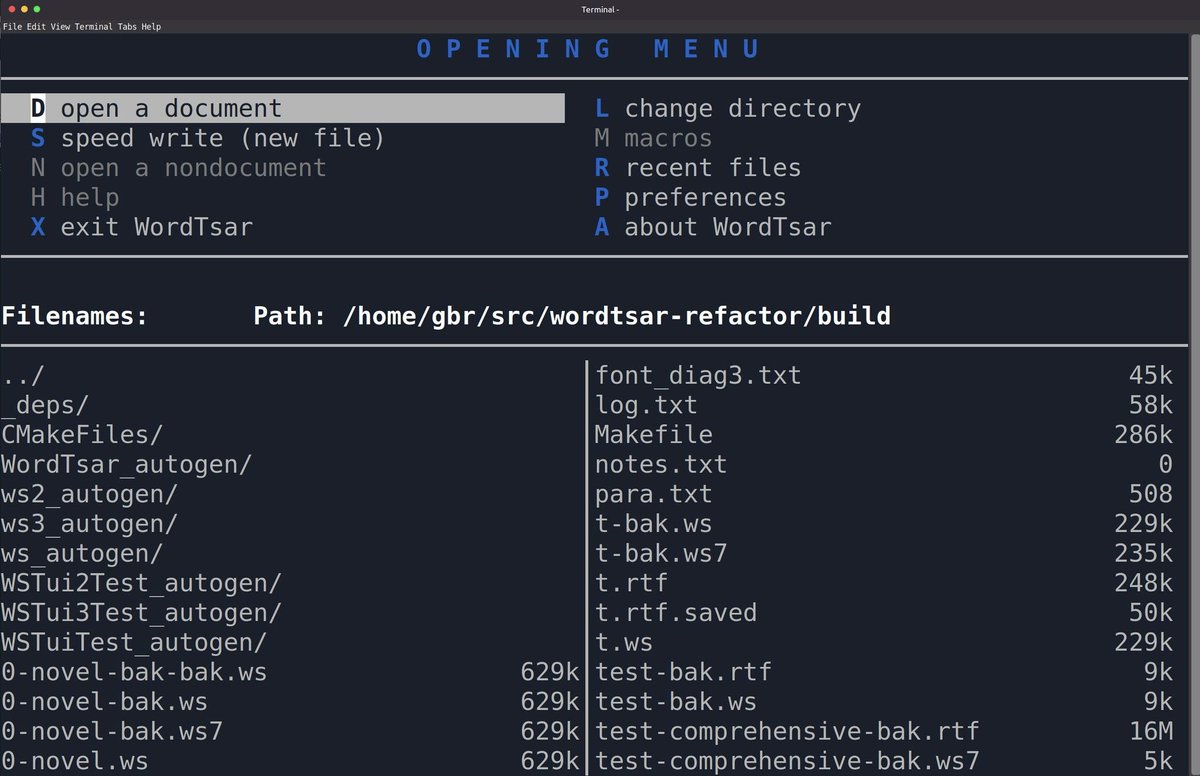Select file 't.rtf'

coord(631,582)
